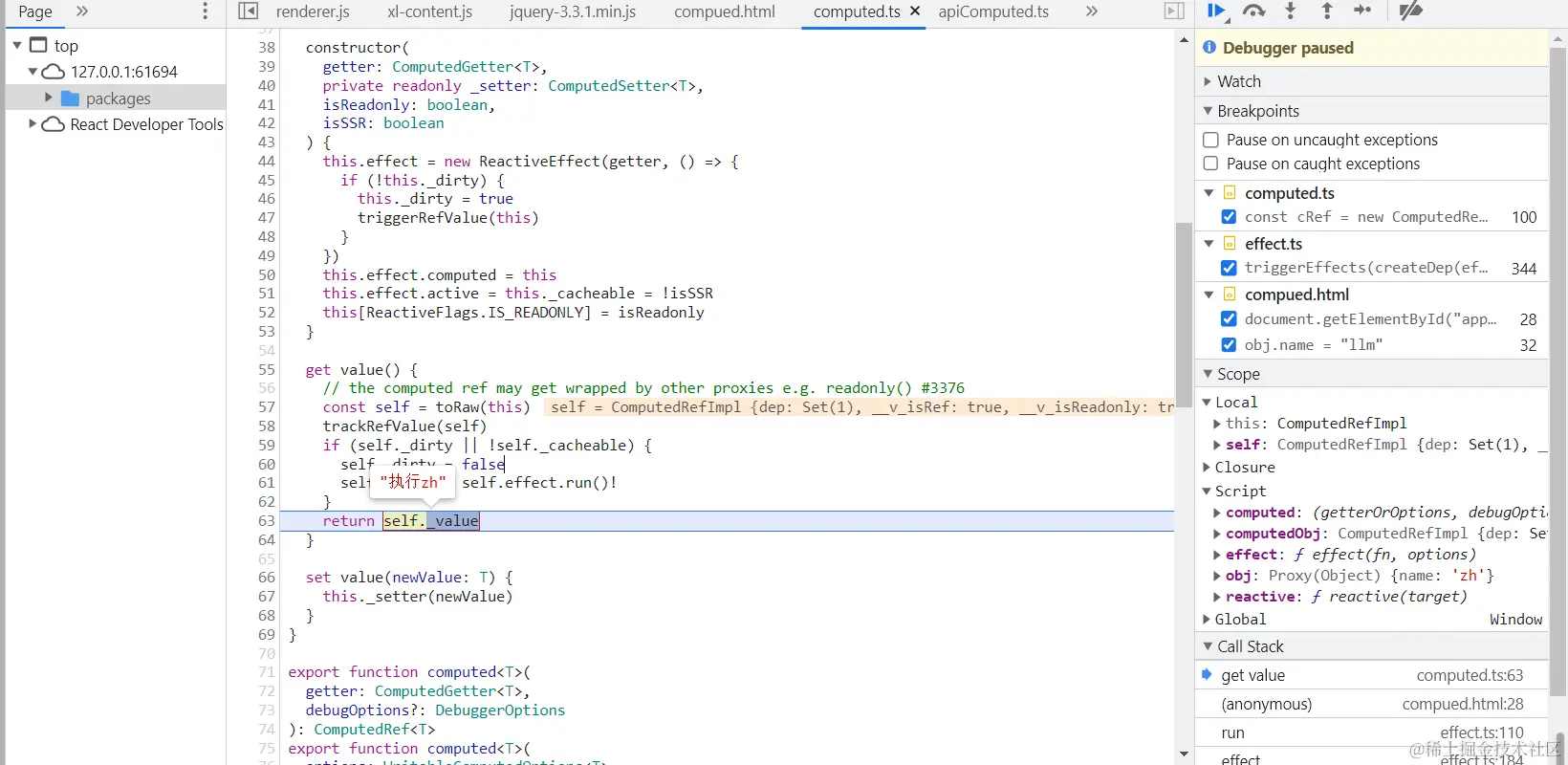Open the computed.ts:63 source link
The height and width of the screenshot is (765, 1568).
point(1470,675)
